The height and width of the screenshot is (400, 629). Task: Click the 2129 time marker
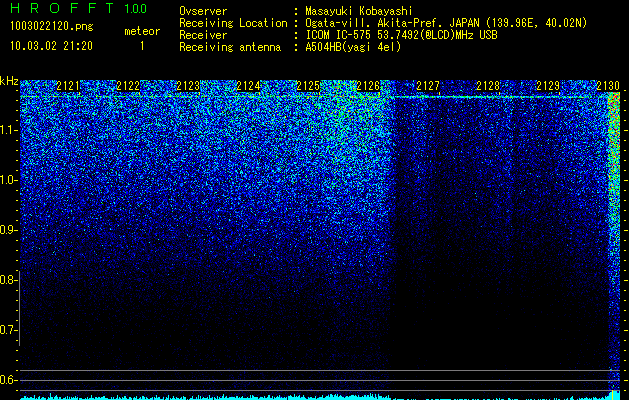[x=548, y=86]
